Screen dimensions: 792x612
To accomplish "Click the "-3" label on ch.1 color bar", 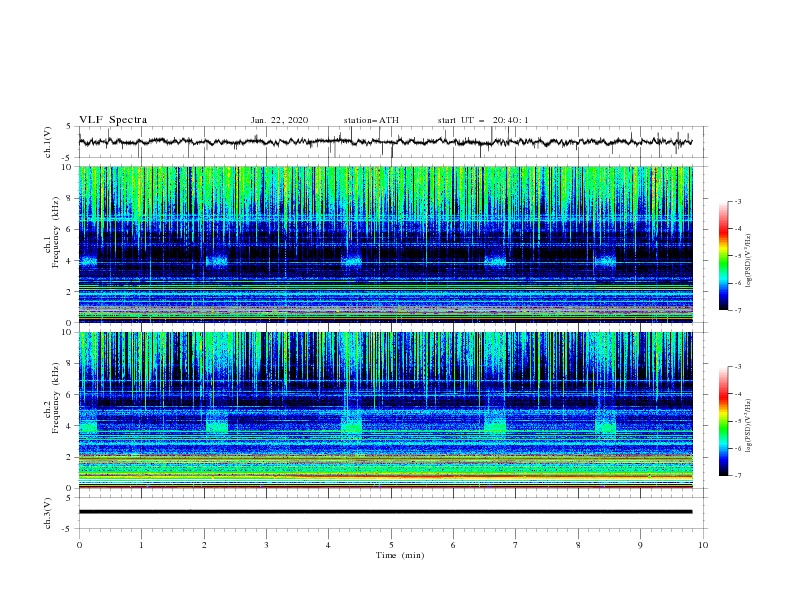I will coord(737,201).
